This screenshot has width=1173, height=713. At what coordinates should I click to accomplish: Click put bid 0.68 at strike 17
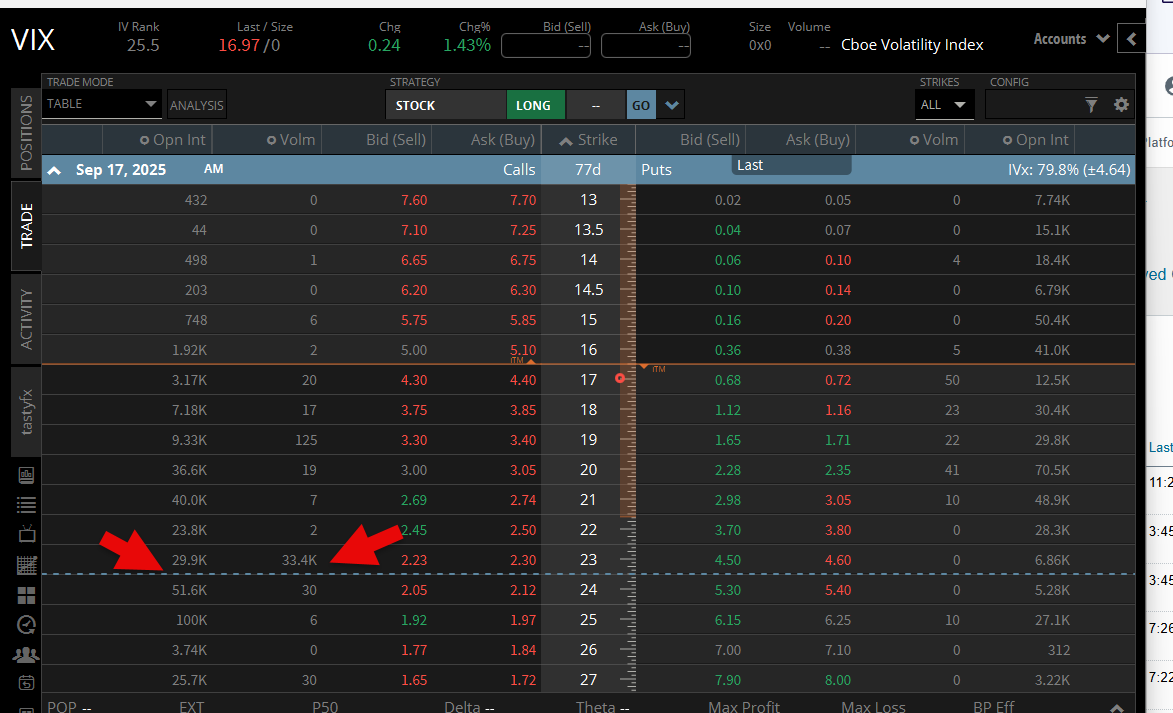pyautogui.click(x=727, y=380)
